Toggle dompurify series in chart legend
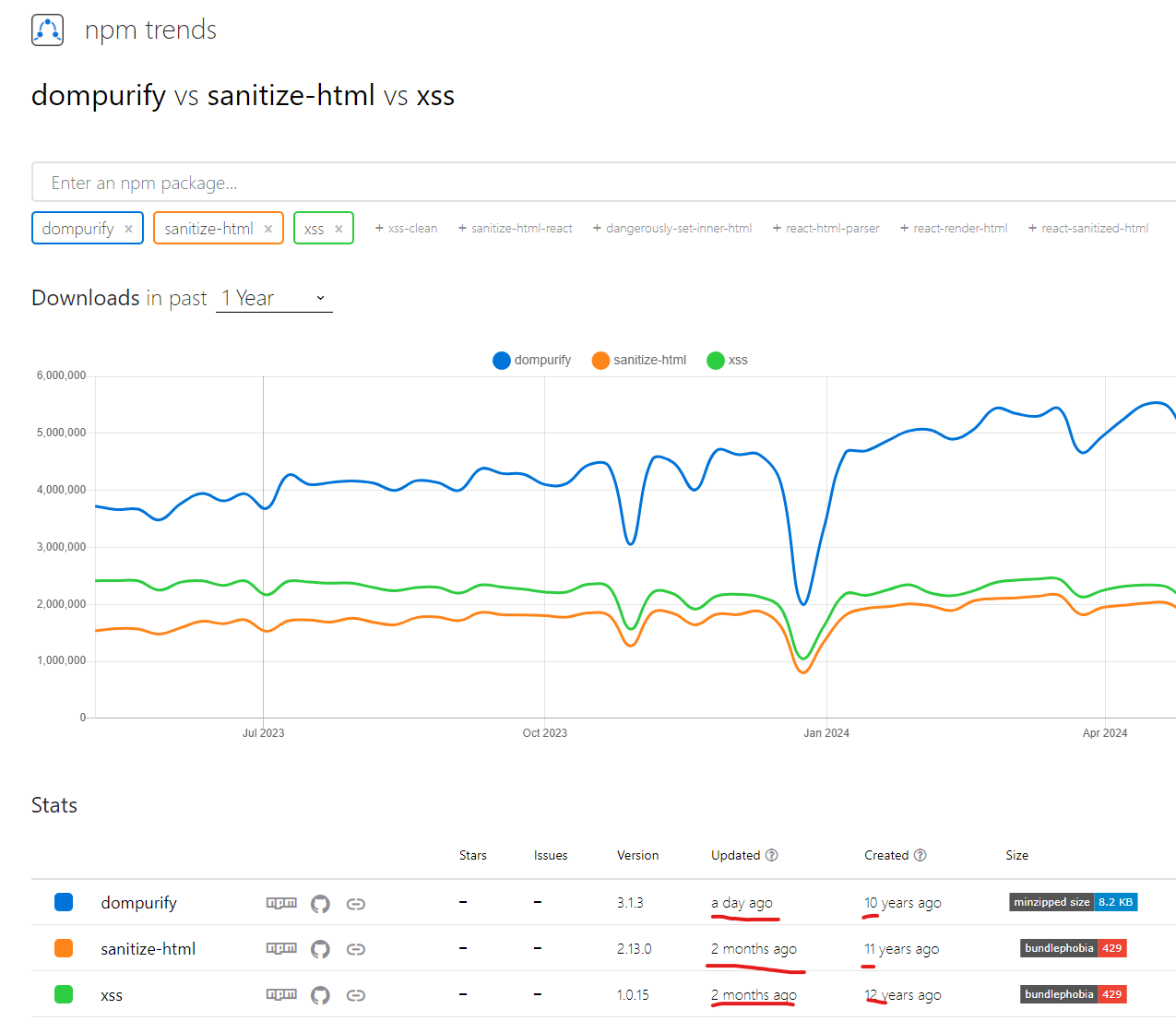 pyautogui.click(x=532, y=361)
